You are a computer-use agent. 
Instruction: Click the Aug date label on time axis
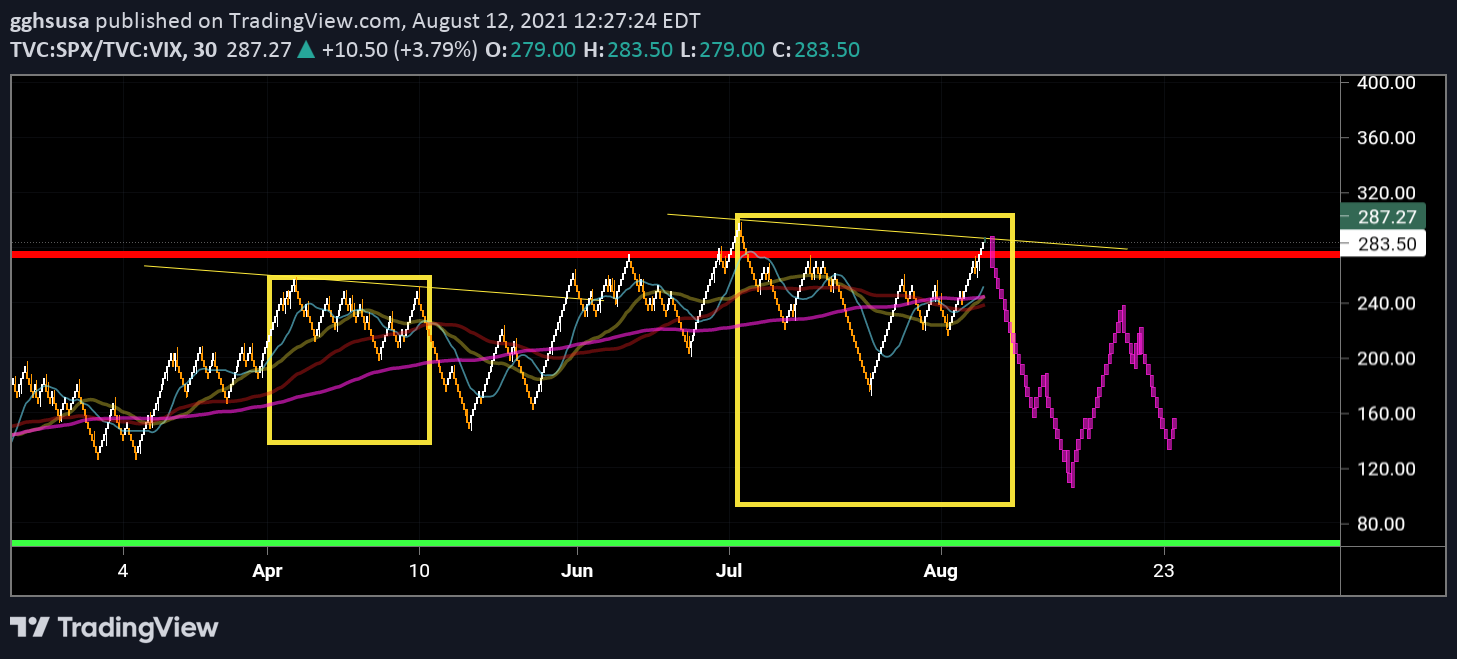(x=941, y=571)
